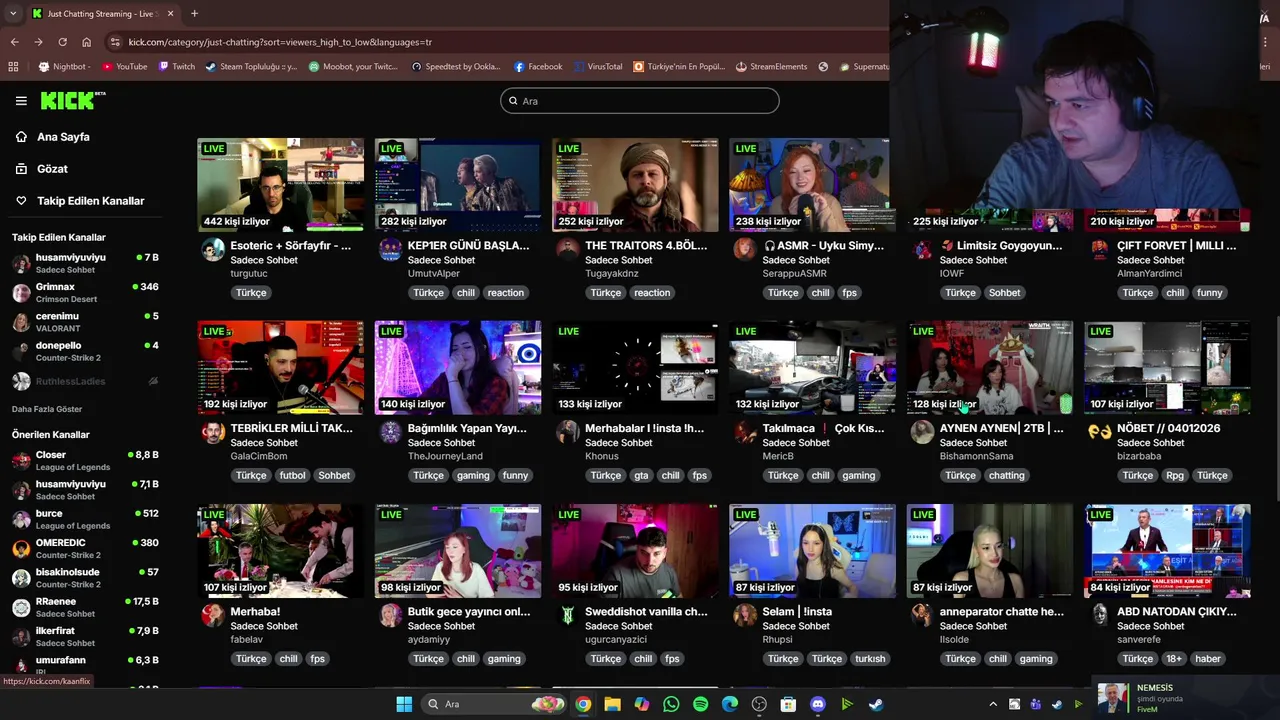The image size is (1280, 720).
Task: Open donepello channel avatar
Action: tap(21, 351)
